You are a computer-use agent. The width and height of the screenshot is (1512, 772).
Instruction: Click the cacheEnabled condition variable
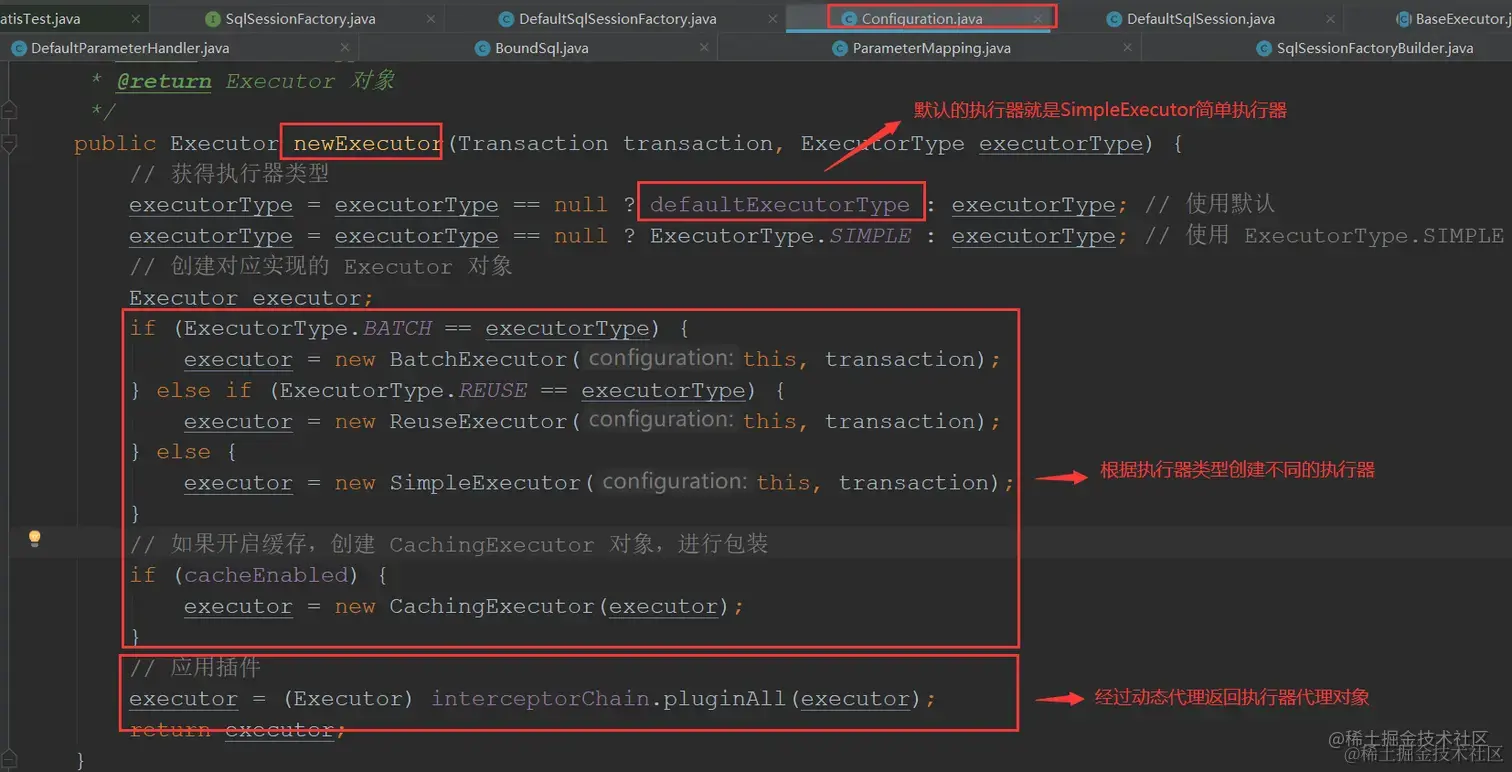click(266, 575)
